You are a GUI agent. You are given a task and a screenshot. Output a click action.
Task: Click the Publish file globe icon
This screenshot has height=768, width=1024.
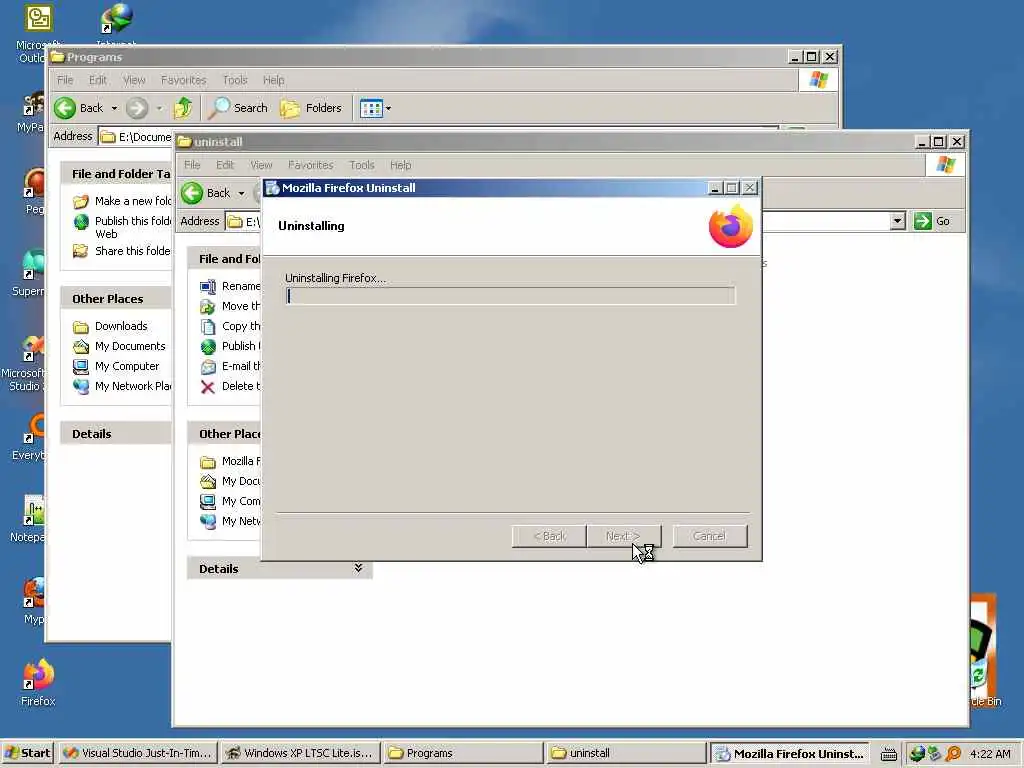(x=208, y=346)
